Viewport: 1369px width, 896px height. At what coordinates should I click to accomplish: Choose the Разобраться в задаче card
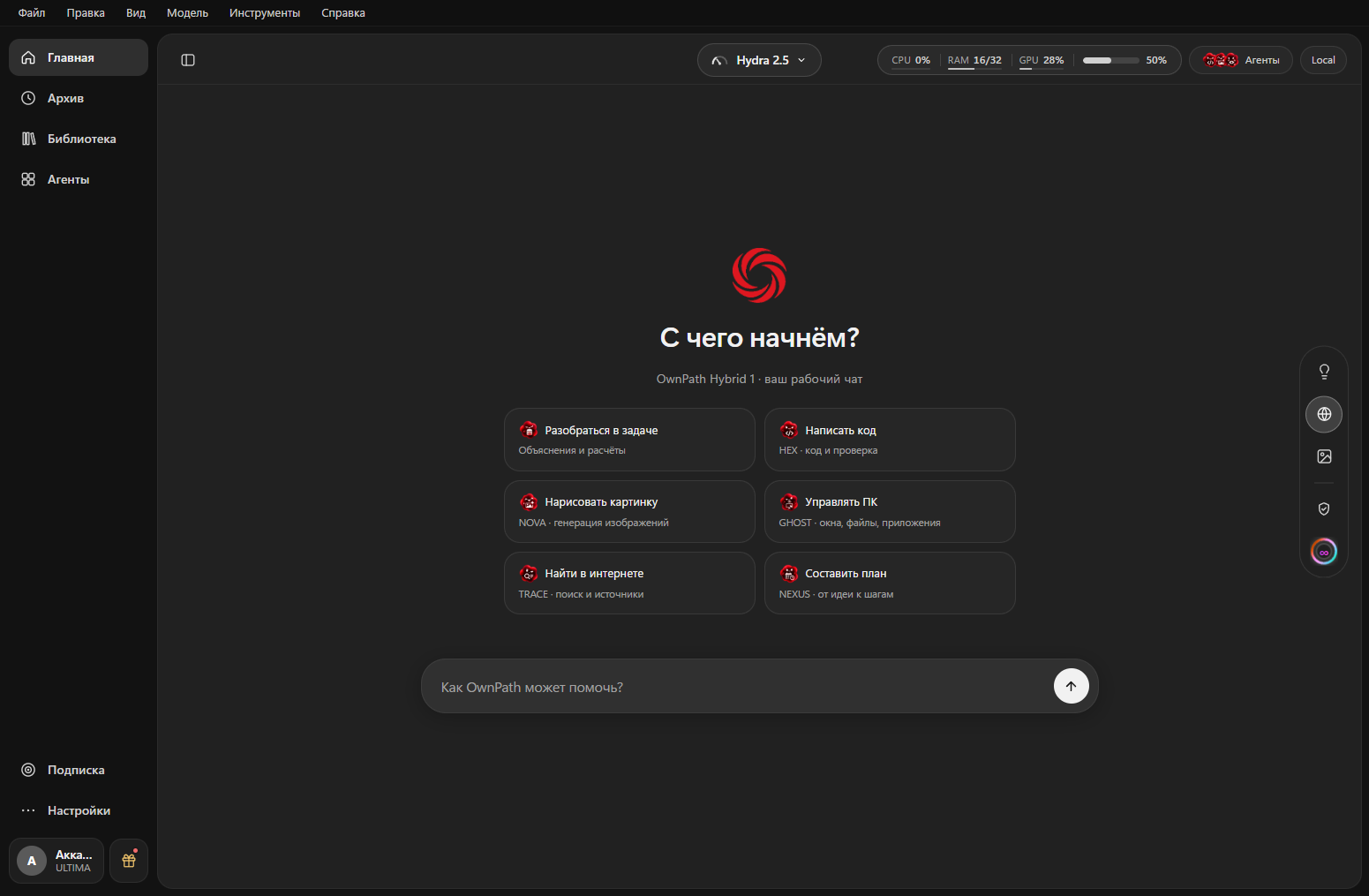[x=629, y=440]
